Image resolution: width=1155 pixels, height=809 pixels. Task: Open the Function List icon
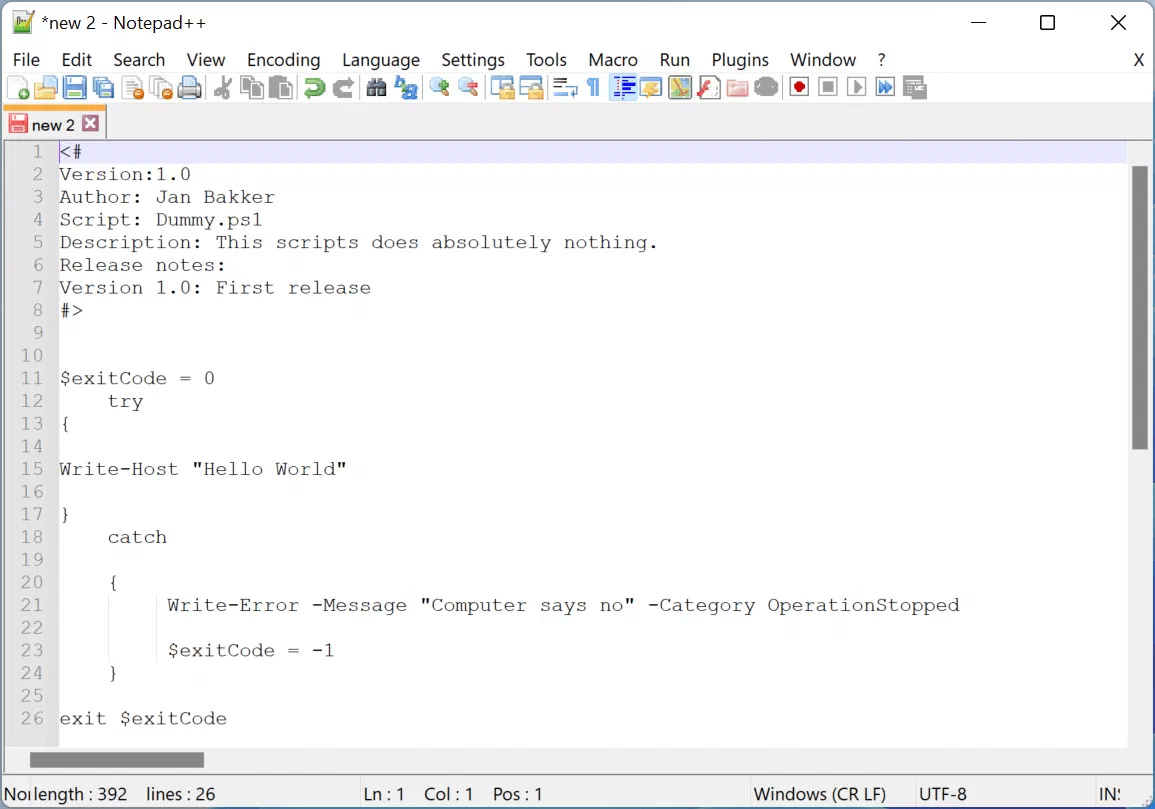tap(709, 88)
